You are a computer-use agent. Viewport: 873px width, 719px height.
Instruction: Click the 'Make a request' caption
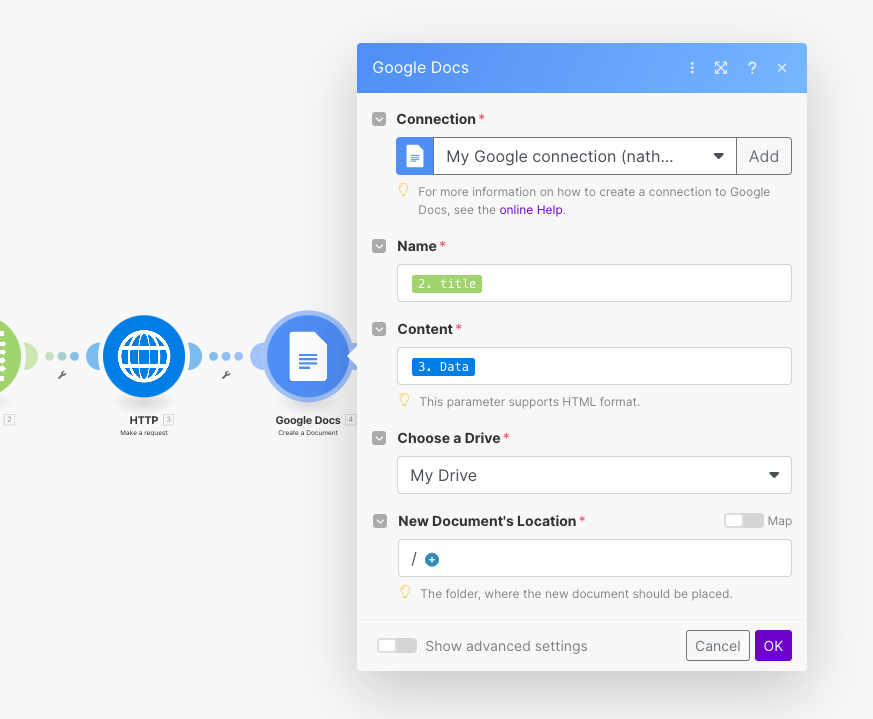coord(144,433)
